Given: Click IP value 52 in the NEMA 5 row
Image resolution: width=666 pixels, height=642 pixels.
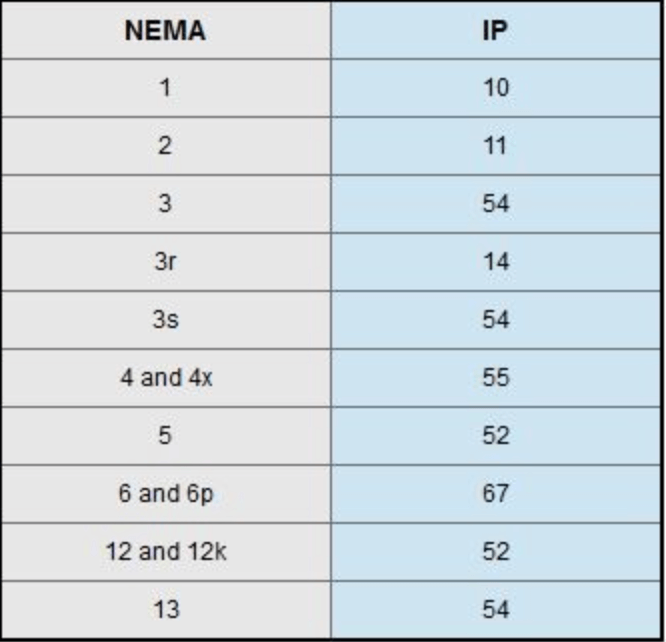Looking at the screenshot, I should pyautogui.click(x=495, y=436).
